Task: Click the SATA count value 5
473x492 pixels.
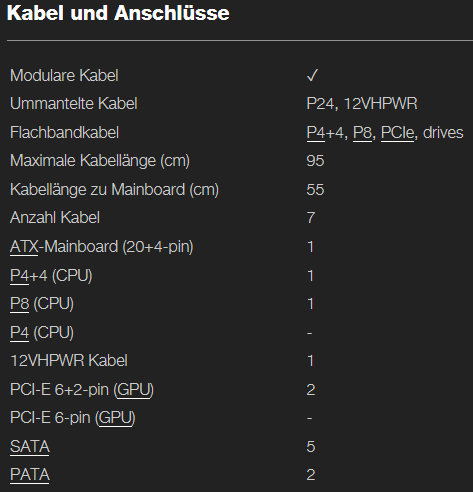Action: point(311,447)
